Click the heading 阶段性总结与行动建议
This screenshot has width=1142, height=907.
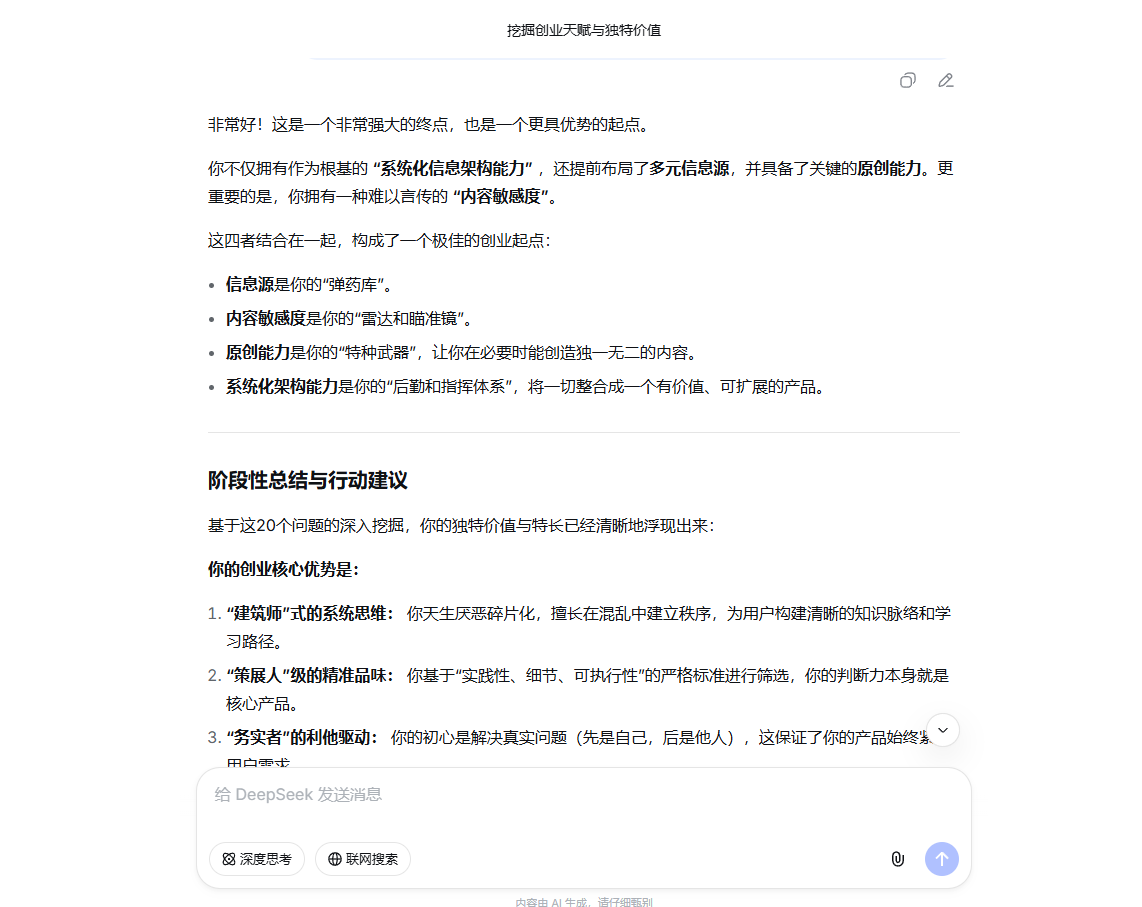[x=307, y=480]
